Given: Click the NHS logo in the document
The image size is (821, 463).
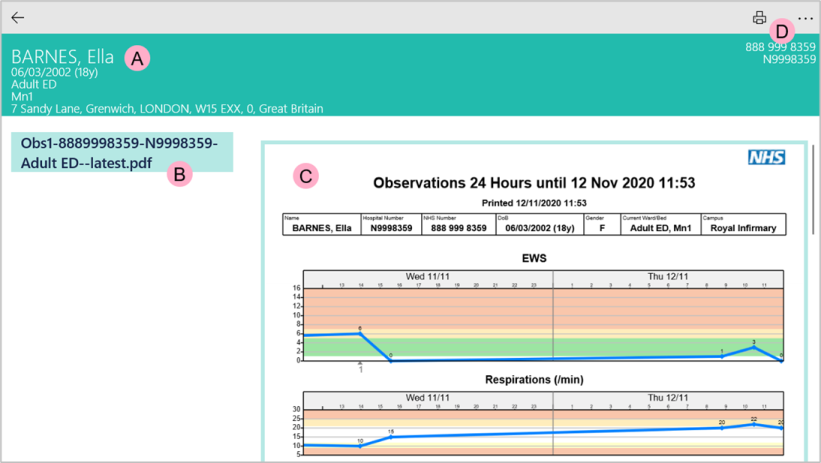Looking at the screenshot, I should coord(766,157).
